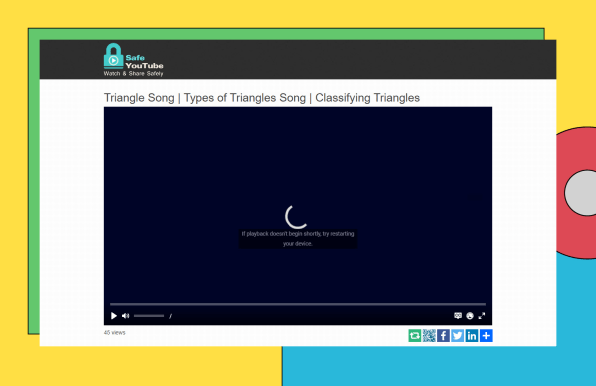Expand more share options plus button
Viewport: 596px width, 386px height.
coord(486,335)
